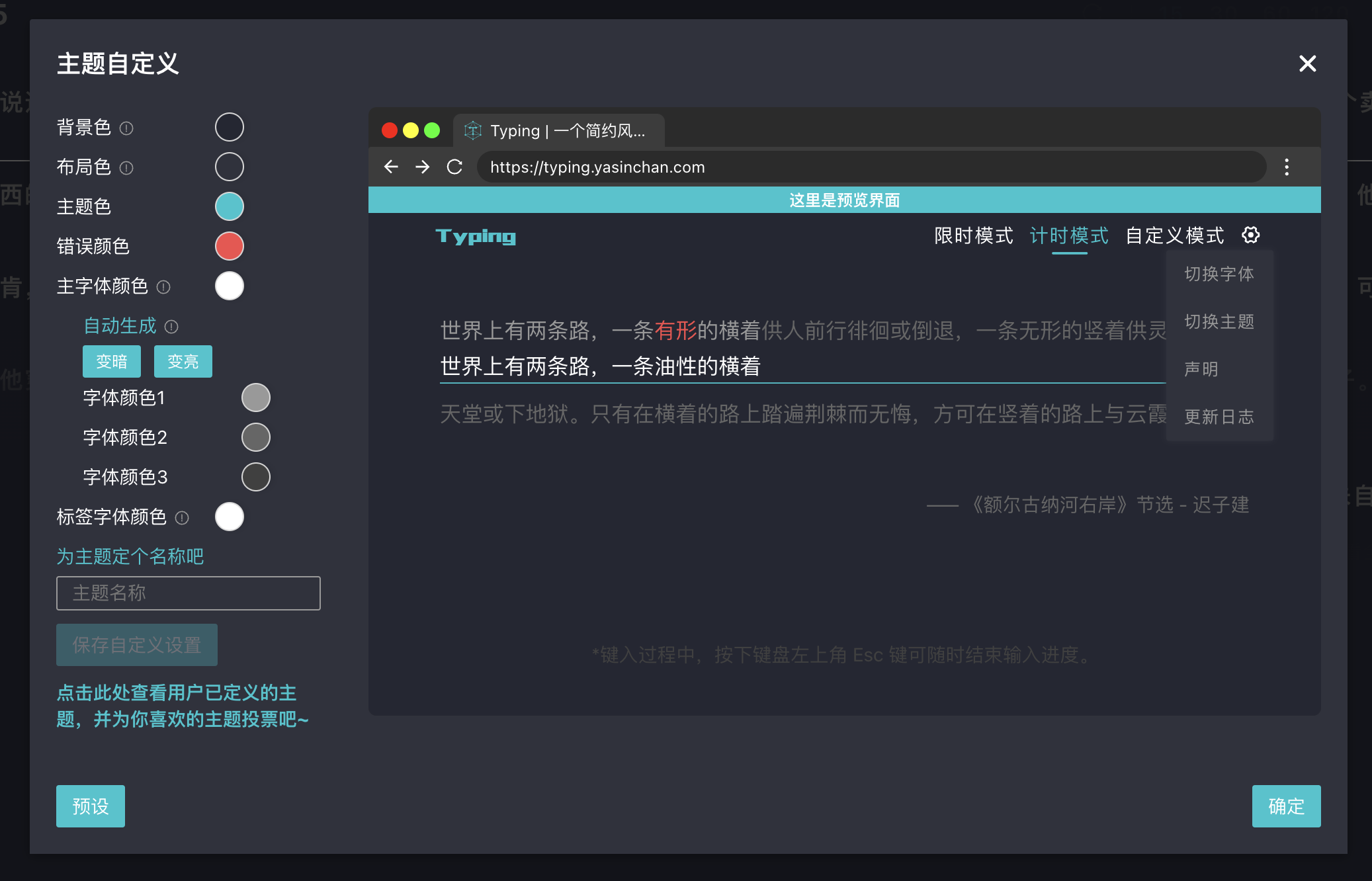Choose 切换主题 from the settings menu
This screenshot has width=1372, height=881.
pos(1219,321)
